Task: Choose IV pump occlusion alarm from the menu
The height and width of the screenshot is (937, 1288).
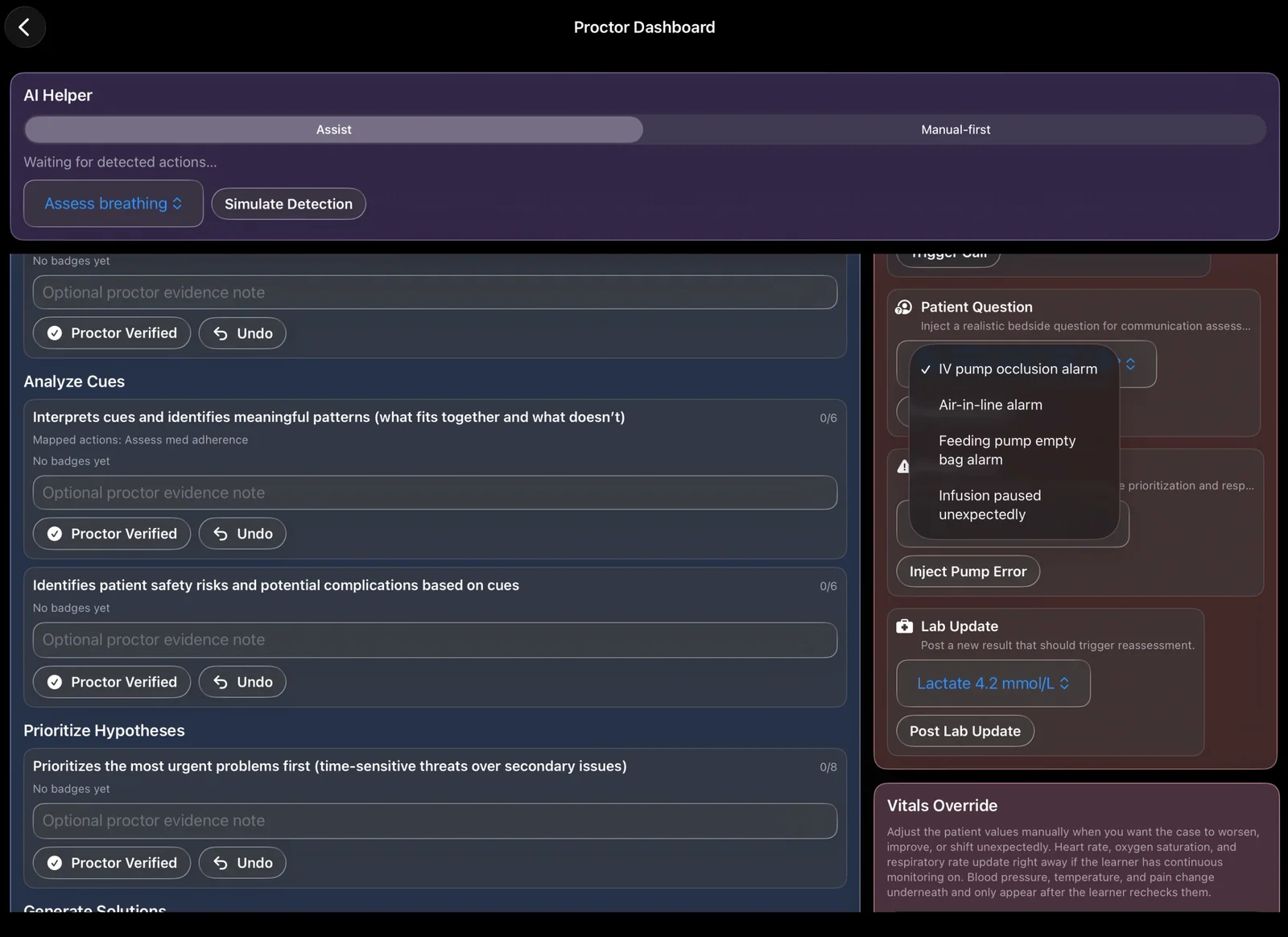Action: [1014, 369]
